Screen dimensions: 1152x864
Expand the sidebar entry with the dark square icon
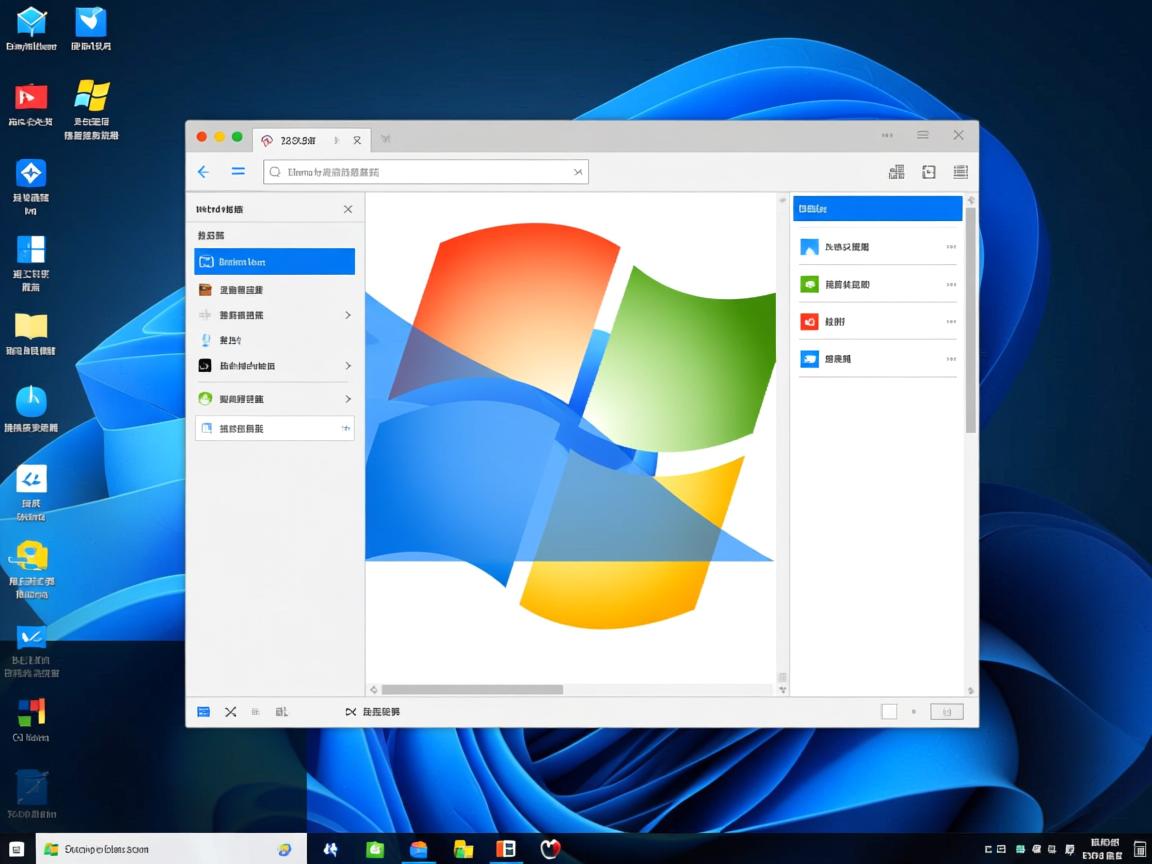pos(274,365)
